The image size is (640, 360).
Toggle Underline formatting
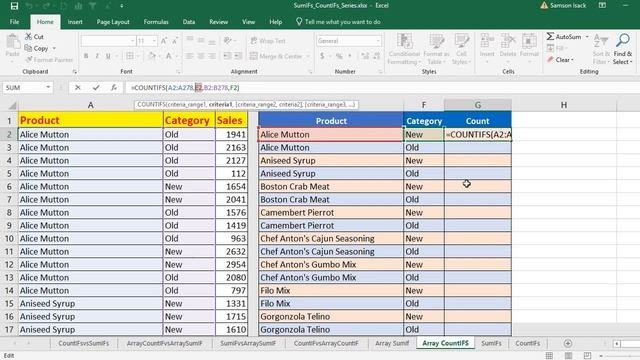(108, 56)
